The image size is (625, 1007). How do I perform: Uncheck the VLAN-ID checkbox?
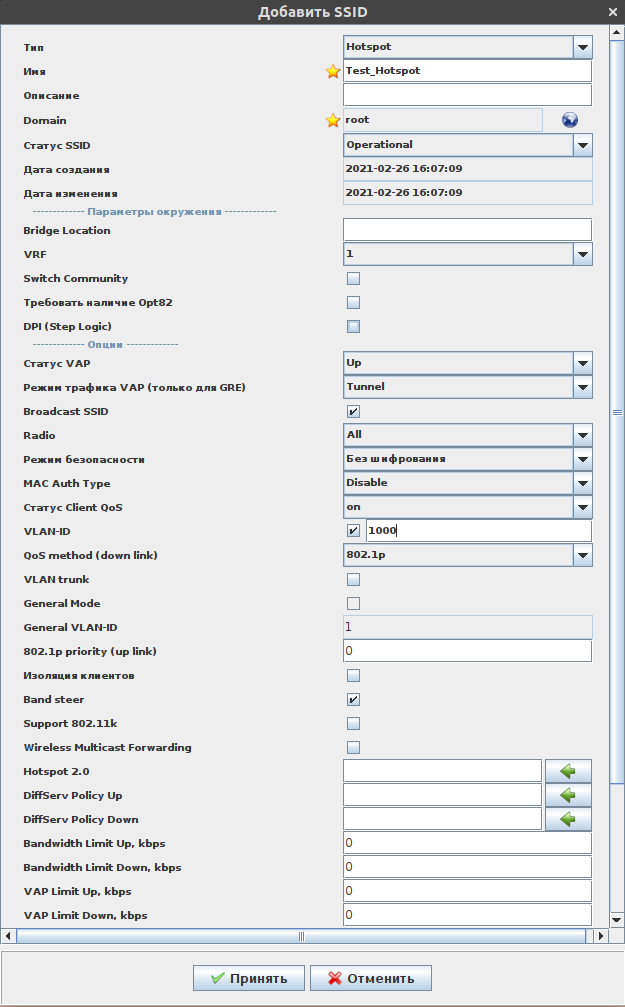(x=353, y=531)
